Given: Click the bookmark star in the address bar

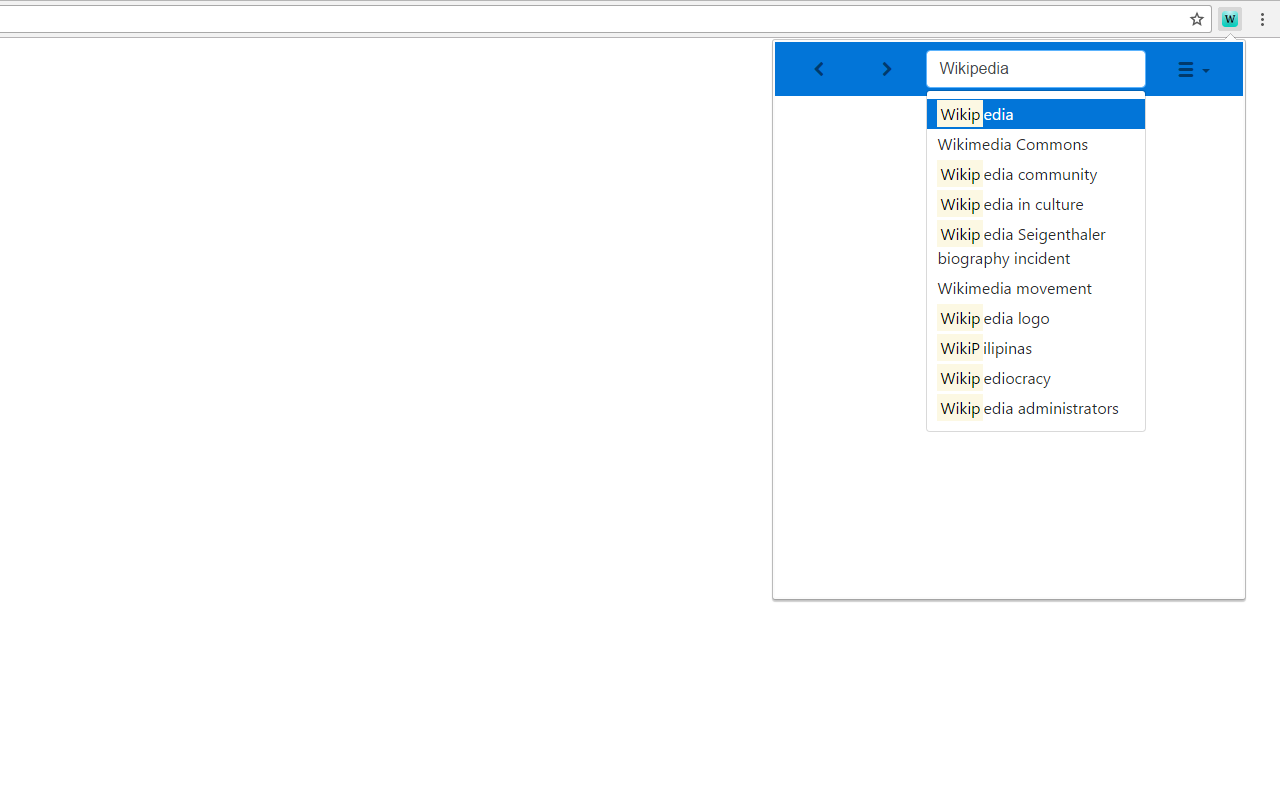Looking at the screenshot, I should (x=1196, y=18).
